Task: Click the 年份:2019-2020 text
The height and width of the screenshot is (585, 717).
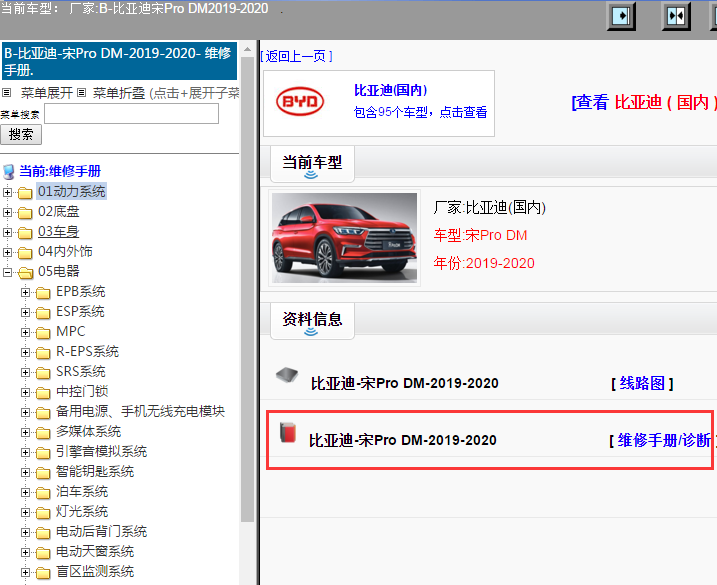Action: pos(484,263)
